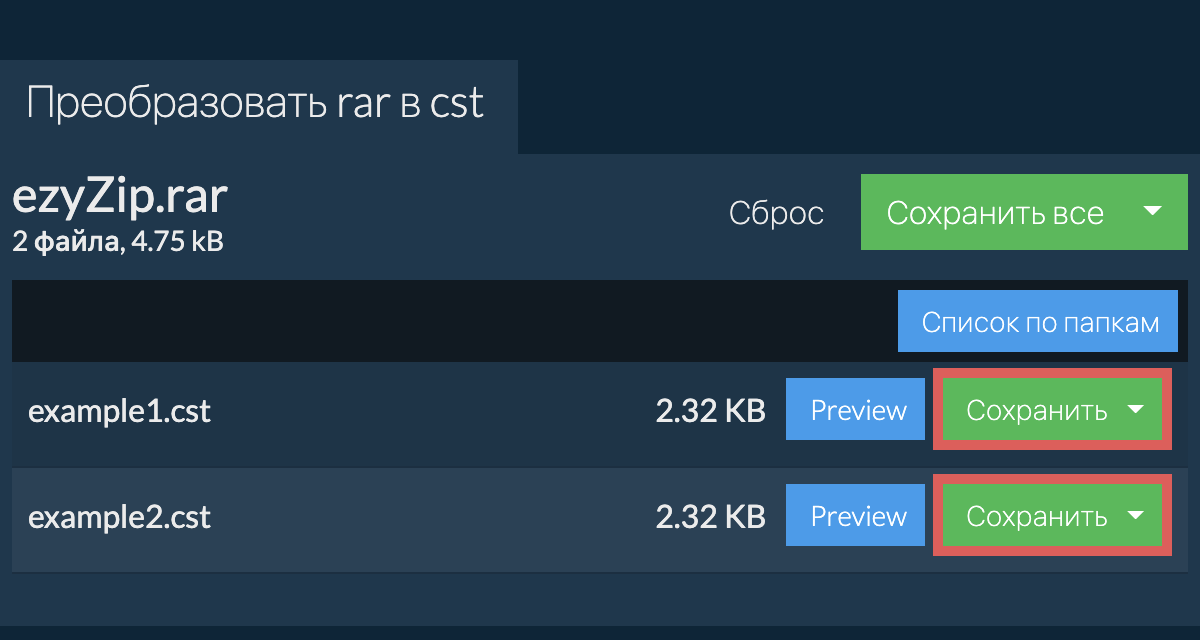Expand save options arrow for example1.cst
Screen dimensions: 1200x640
[x=1135, y=409]
